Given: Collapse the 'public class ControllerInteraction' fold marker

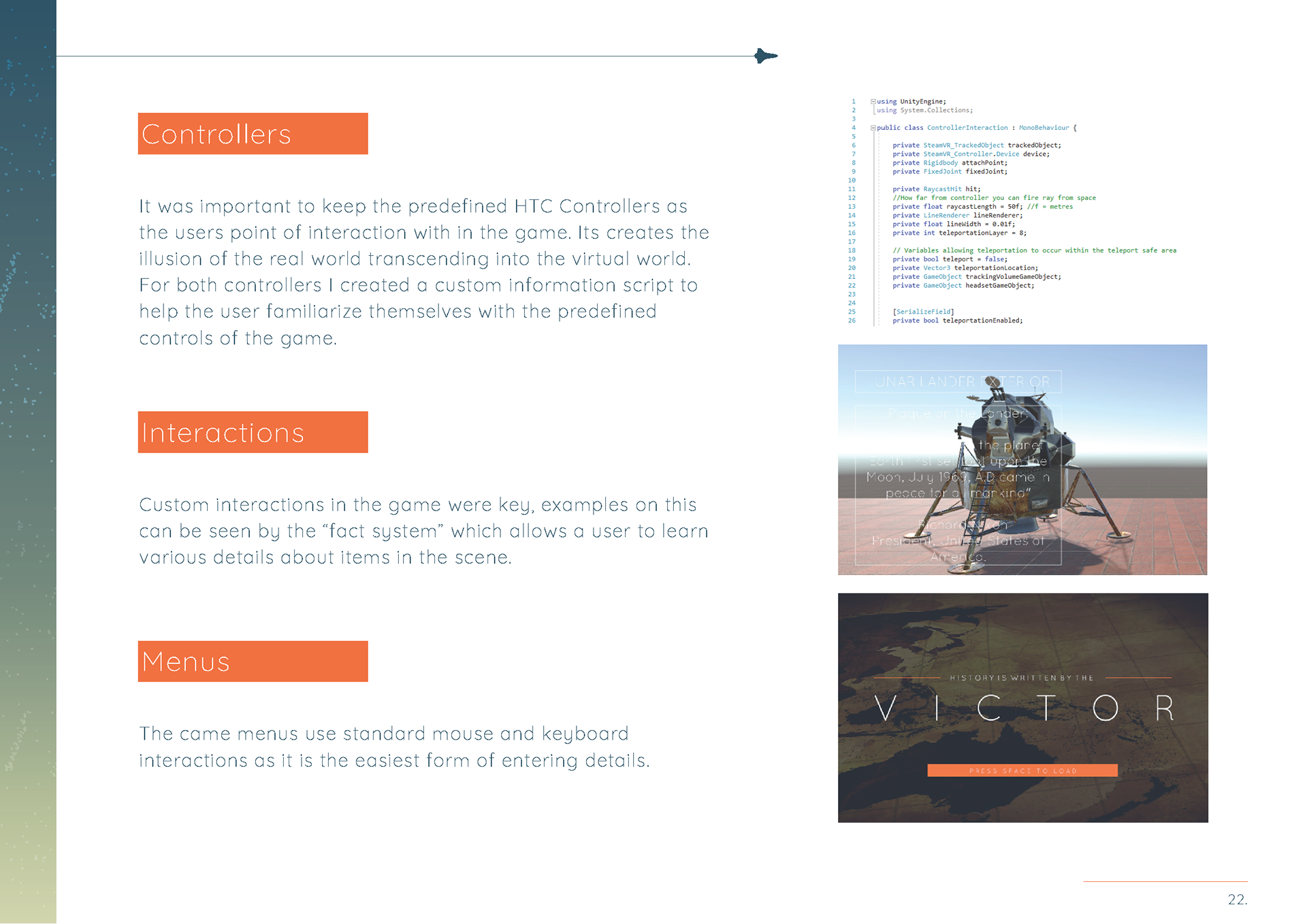Looking at the screenshot, I should 873,128.
